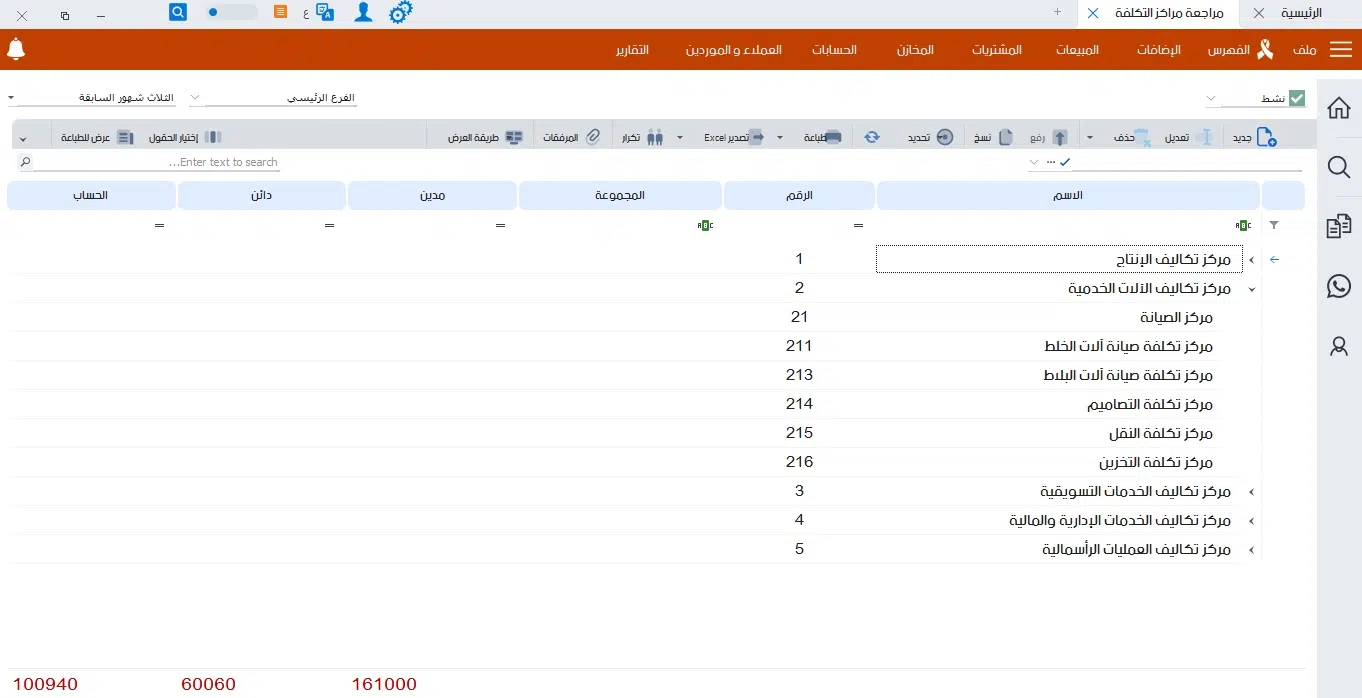1362x698 pixels.
Task: Click the sidebar search magnifier icon
Action: (1339, 167)
